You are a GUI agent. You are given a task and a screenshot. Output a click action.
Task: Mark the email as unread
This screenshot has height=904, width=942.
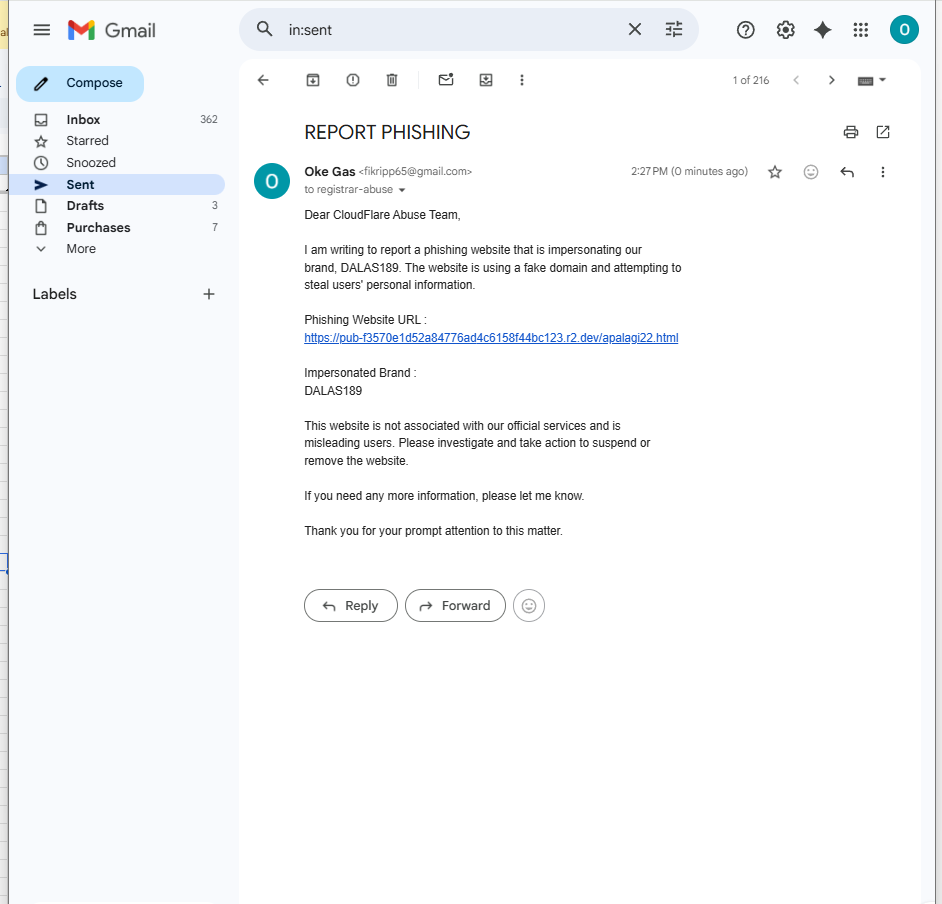(x=446, y=79)
